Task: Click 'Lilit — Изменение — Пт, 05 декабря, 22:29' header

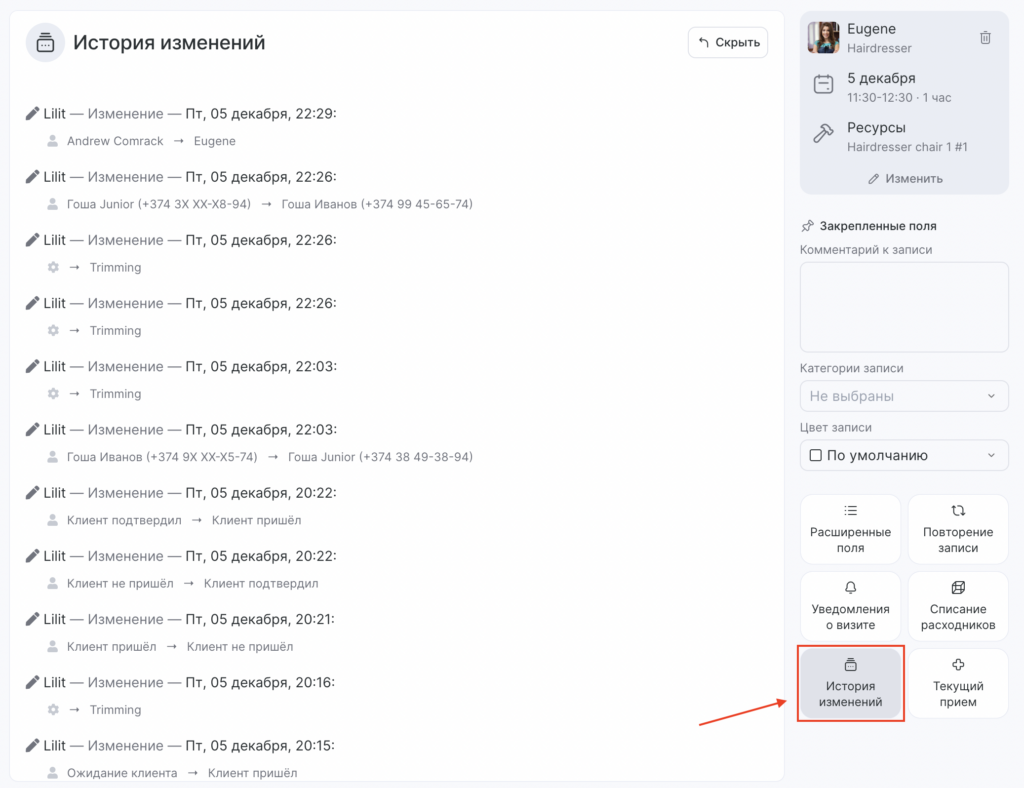Action: [190, 114]
